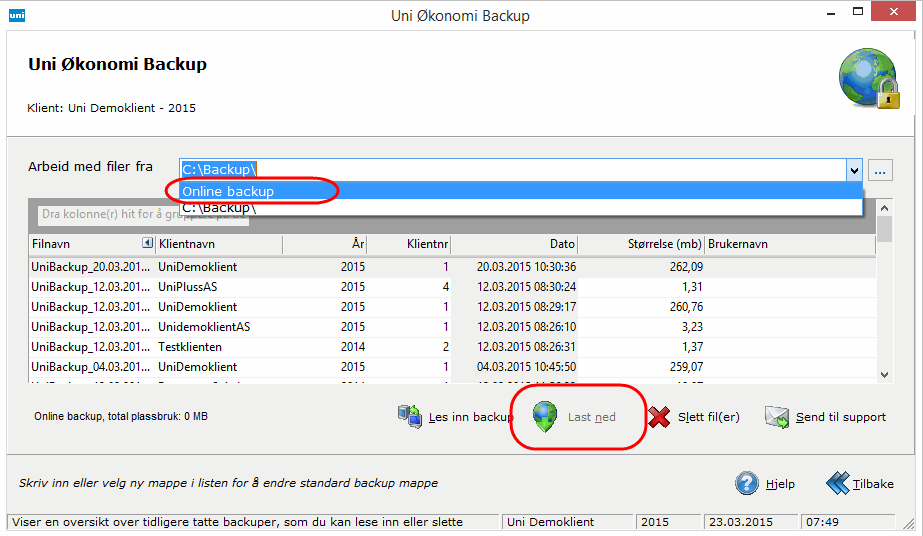Click the Last ned globe icon
Screen dimensions: 923x536
[545, 417]
